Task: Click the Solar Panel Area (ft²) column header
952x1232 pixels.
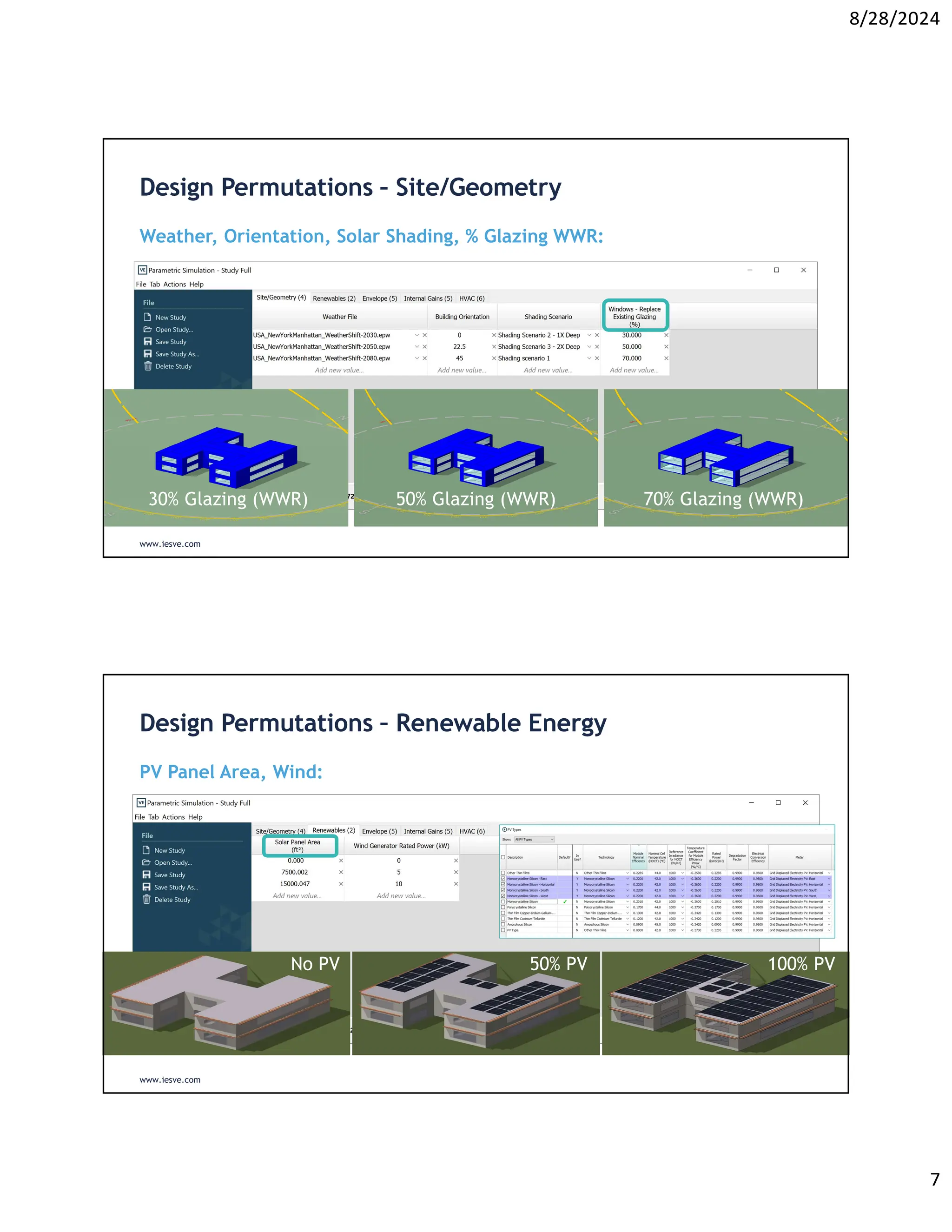Action: [297, 846]
